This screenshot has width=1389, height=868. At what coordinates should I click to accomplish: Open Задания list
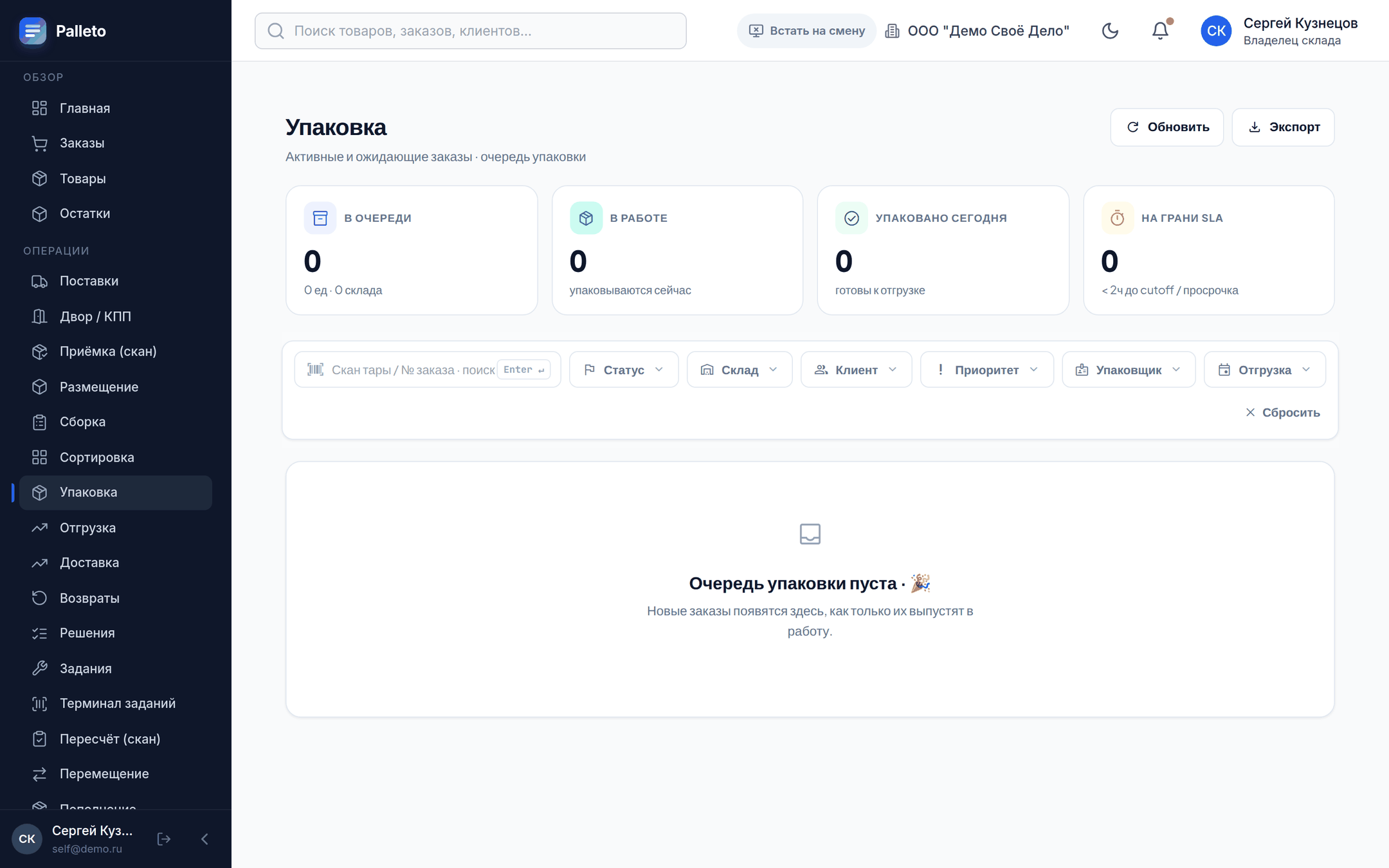coord(116,668)
